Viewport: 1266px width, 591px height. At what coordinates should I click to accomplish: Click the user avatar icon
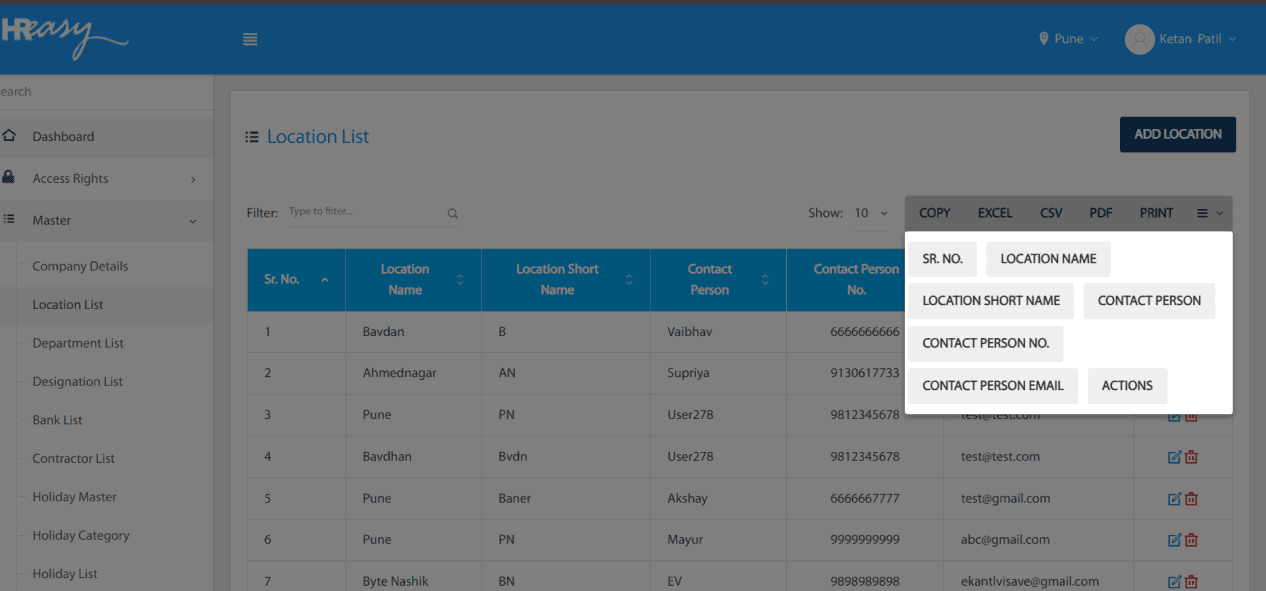click(1139, 39)
